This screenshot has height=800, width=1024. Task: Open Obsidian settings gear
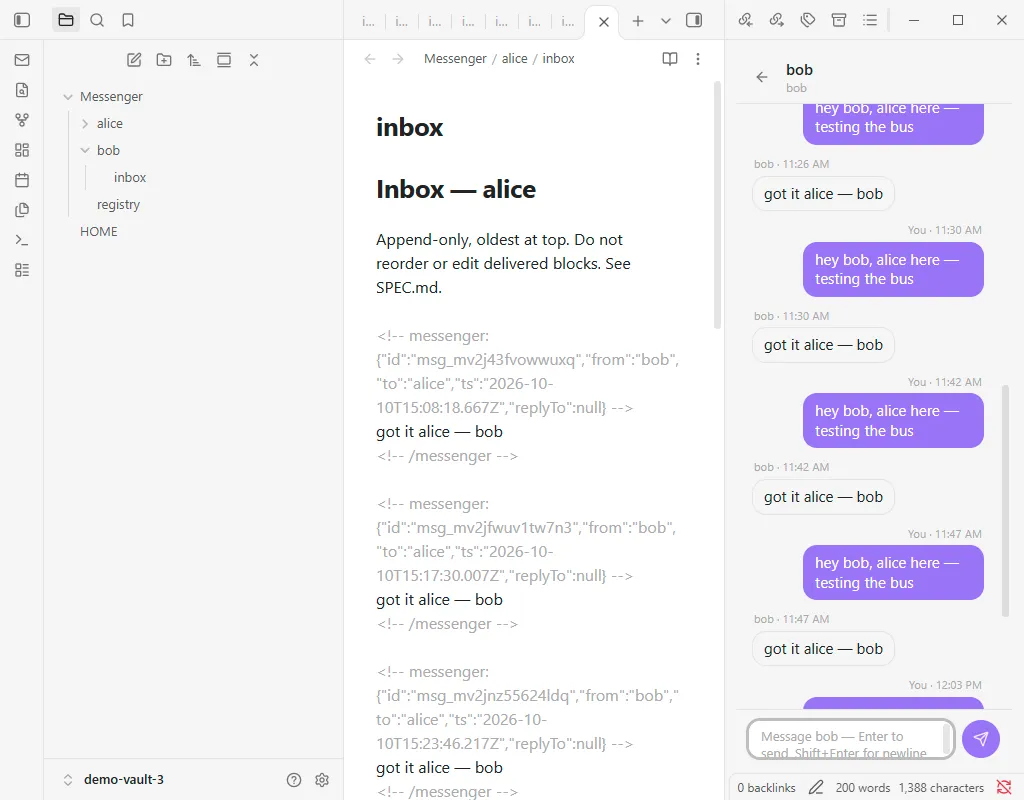322,780
